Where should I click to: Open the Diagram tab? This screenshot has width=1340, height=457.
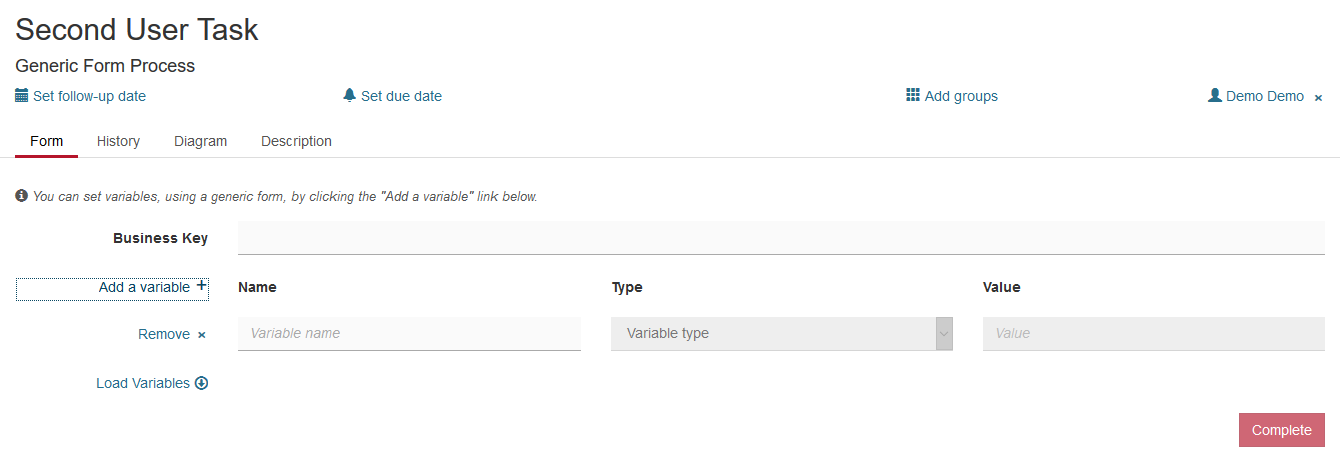200,141
